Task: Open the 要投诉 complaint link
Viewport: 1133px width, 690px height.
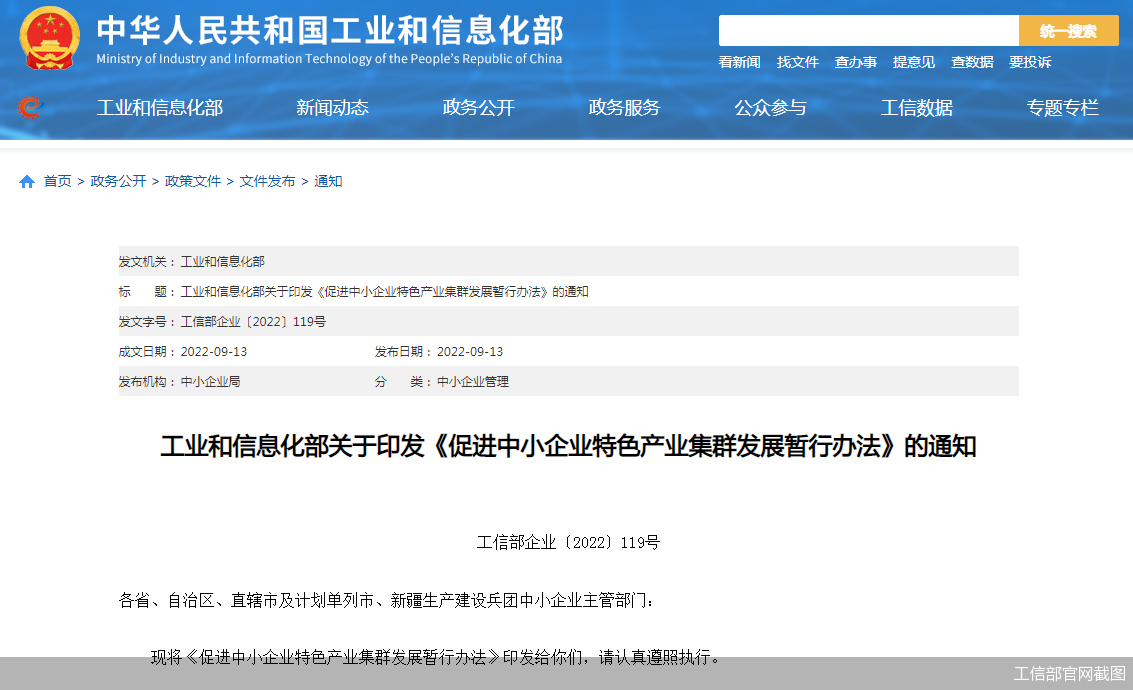Action: [x=1030, y=62]
